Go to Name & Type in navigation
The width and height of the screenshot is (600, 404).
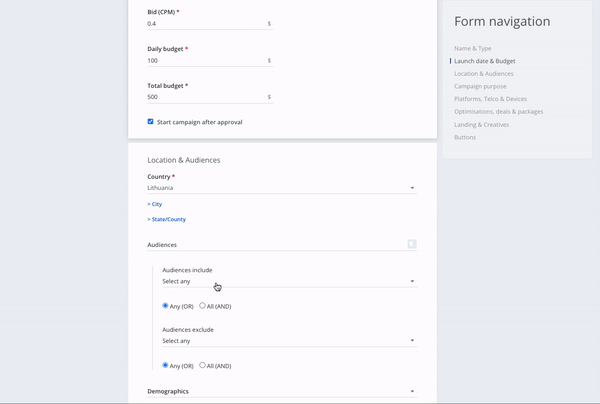473,48
